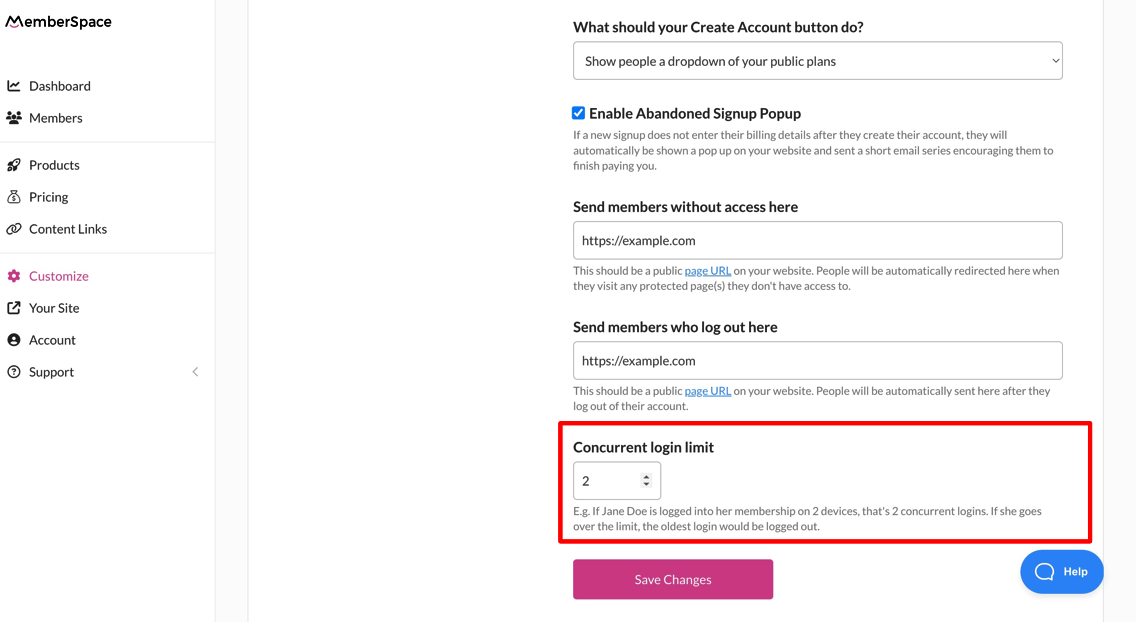Click the Dashboard chart icon
The height and width of the screenshot is (622, 1136).
click(x=14, y=86)
